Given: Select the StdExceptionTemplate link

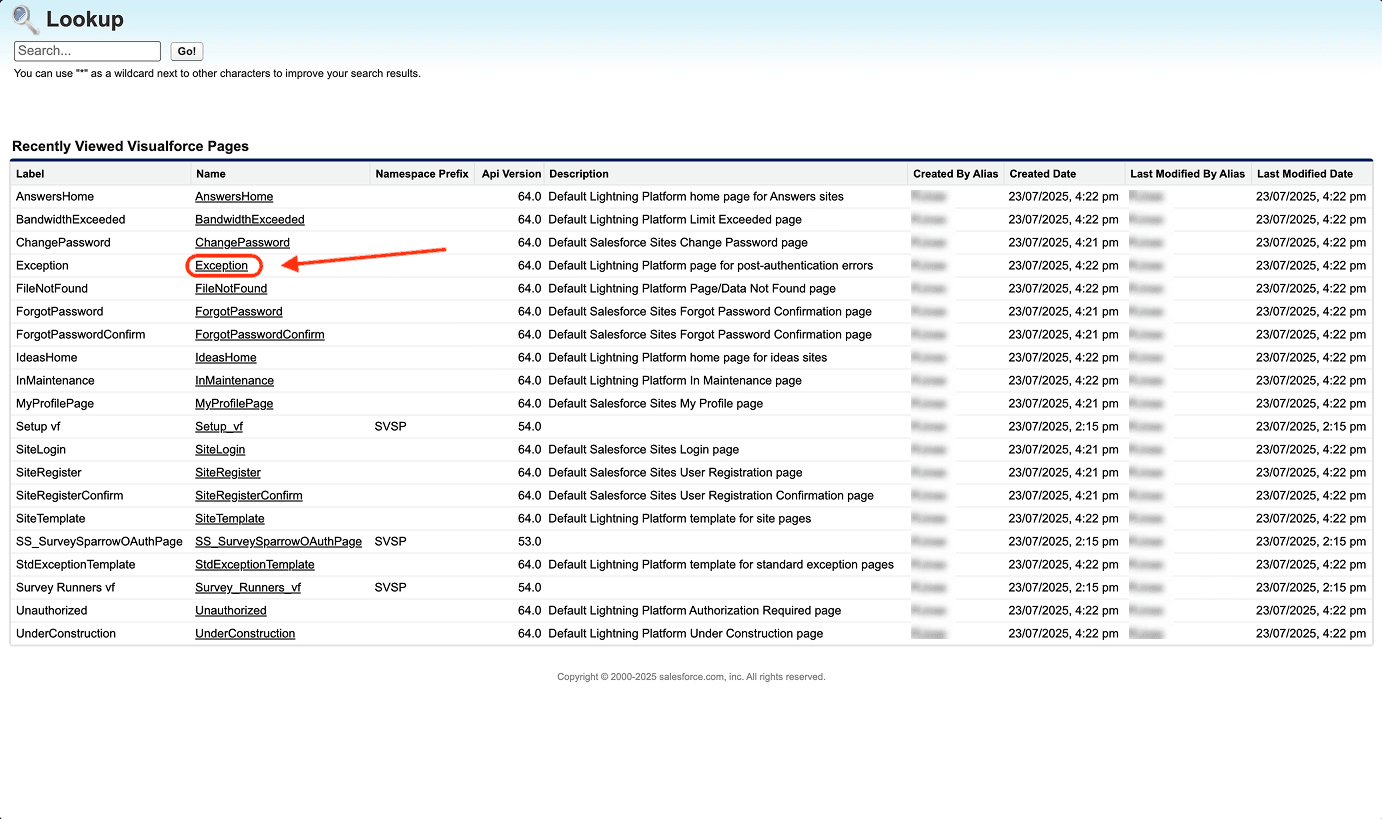Looking at the screenshot, I should point(254,565).
